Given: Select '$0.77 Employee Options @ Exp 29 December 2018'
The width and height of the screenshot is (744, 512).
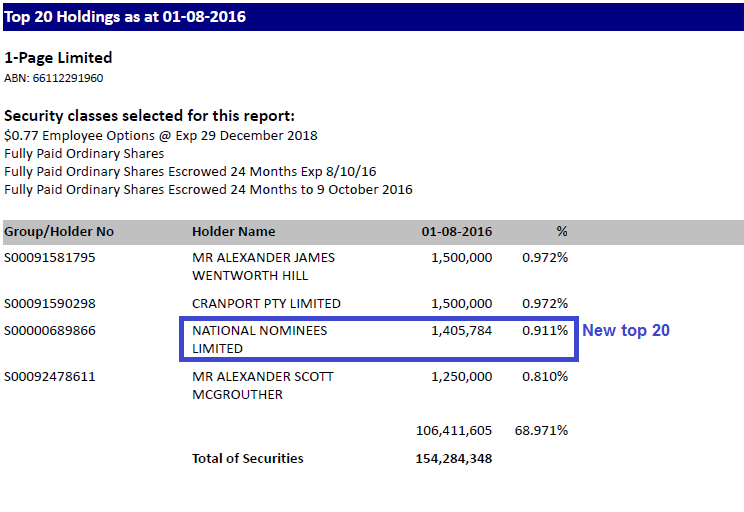Looking at the screenshot, I should pos(161,136).
